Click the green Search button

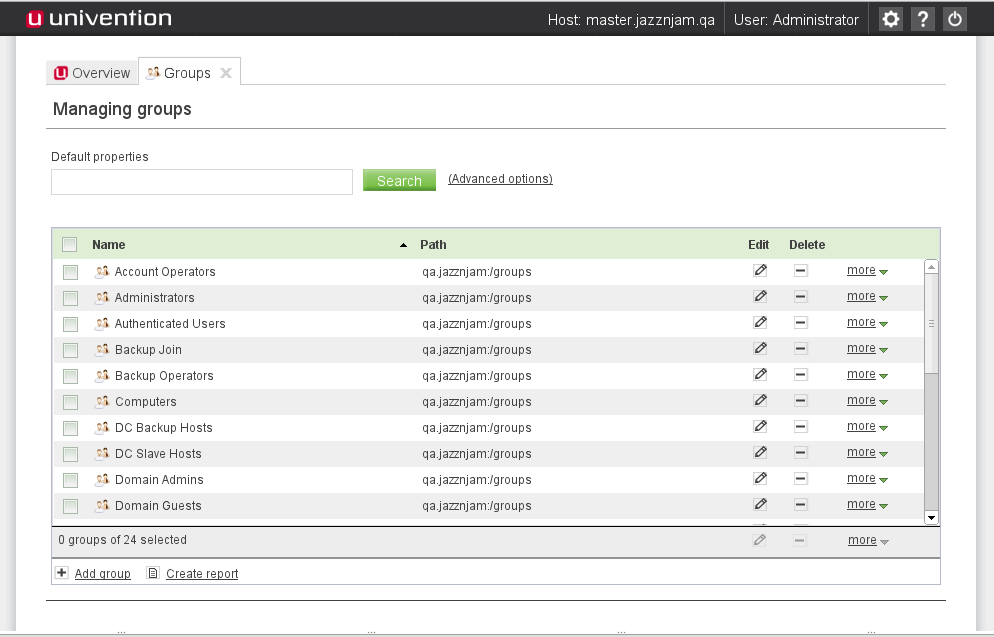[399, 181]
